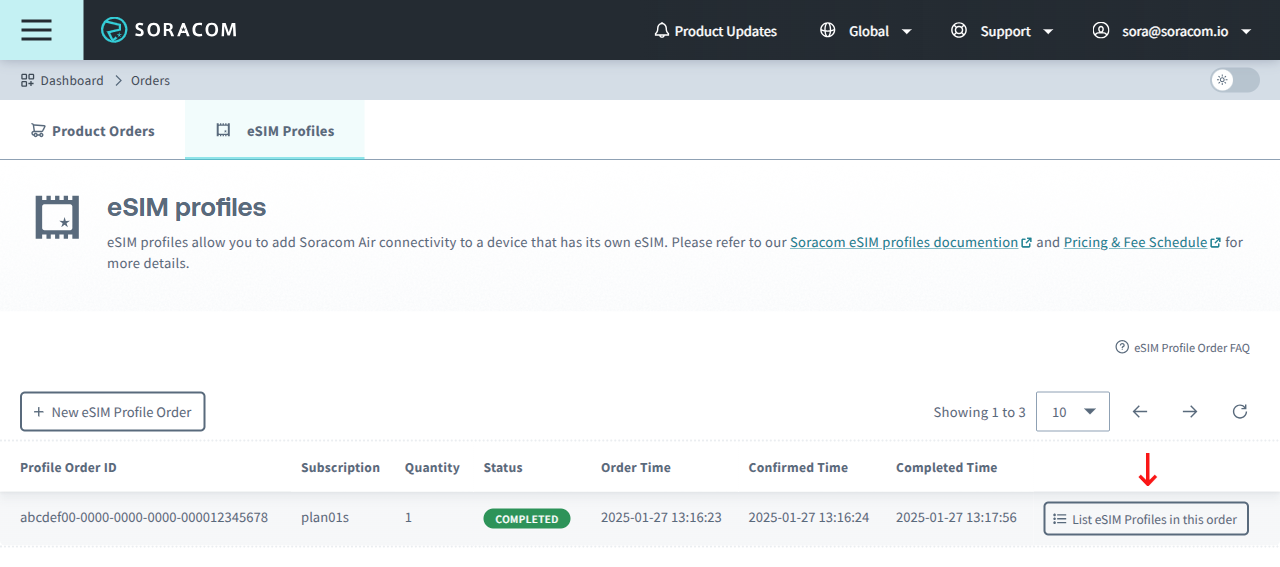Open the sora@soracom.io account menu
The height and width of the screenshot is (567, 1280).
(1172, 31)
